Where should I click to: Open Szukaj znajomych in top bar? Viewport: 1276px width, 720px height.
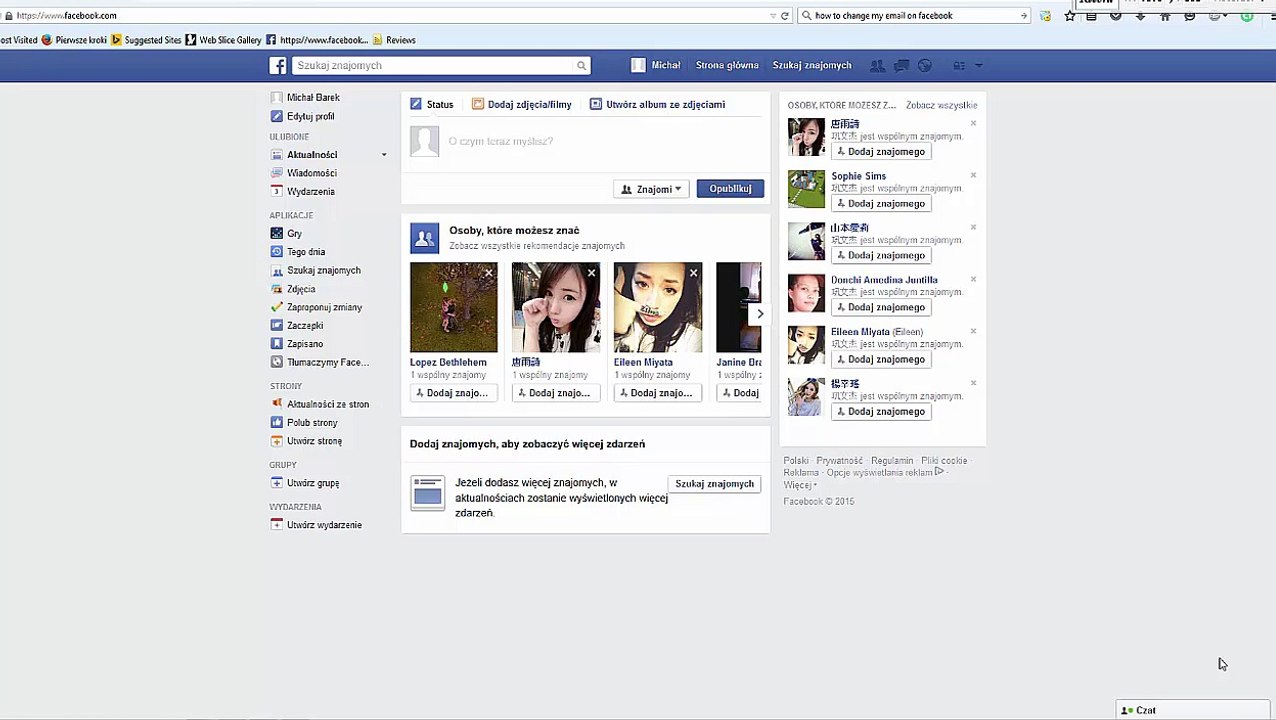point(812,65)
